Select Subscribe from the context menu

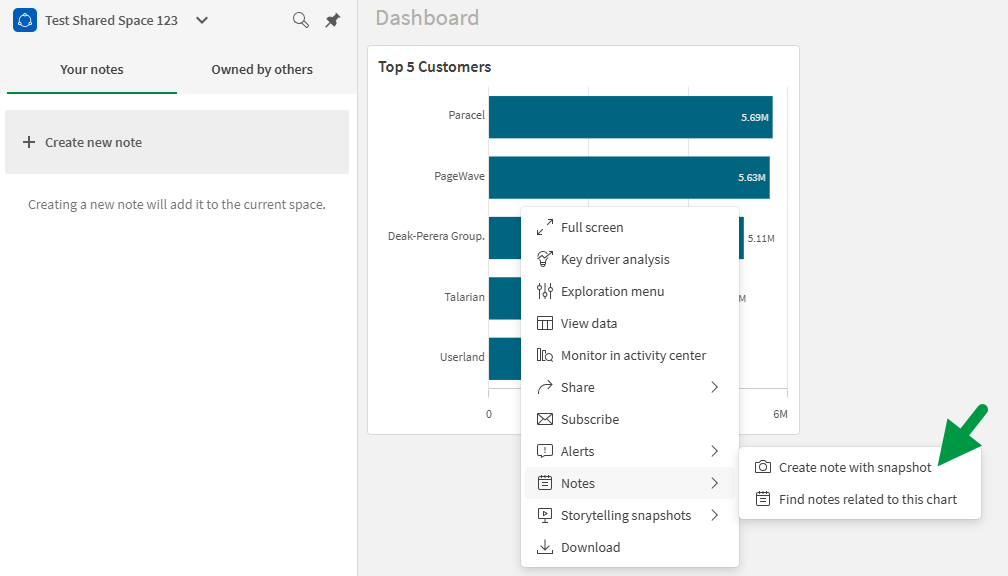(x=589, y=420)
